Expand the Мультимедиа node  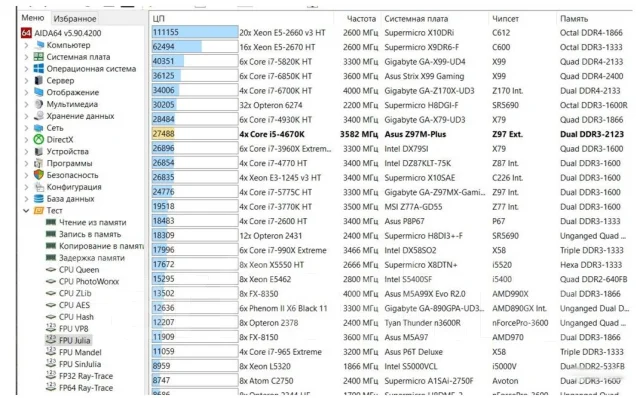point(27,104)
